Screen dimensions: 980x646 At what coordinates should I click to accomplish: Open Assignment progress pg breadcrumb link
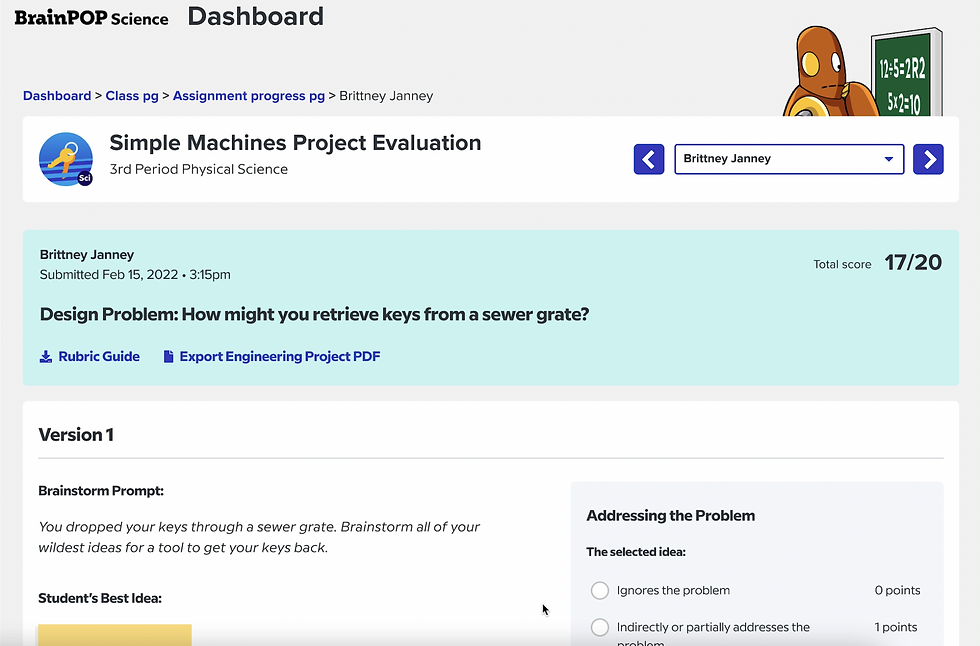(x=249, y=96)
